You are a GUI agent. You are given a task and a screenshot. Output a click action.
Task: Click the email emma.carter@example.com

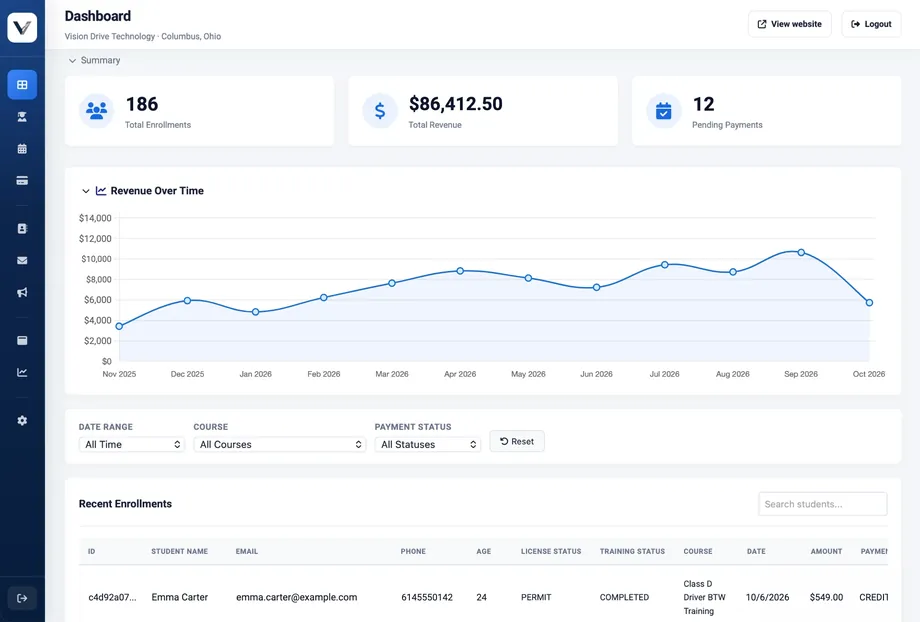tap(296, 597)
